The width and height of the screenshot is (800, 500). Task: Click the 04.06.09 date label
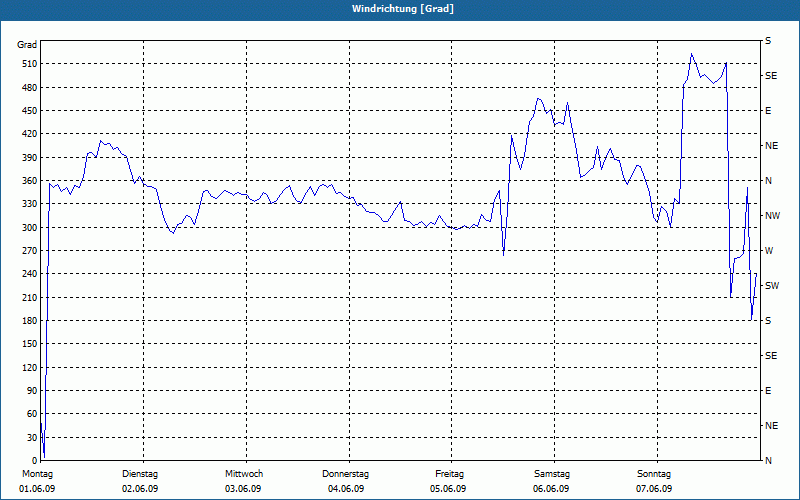point(346,489)
